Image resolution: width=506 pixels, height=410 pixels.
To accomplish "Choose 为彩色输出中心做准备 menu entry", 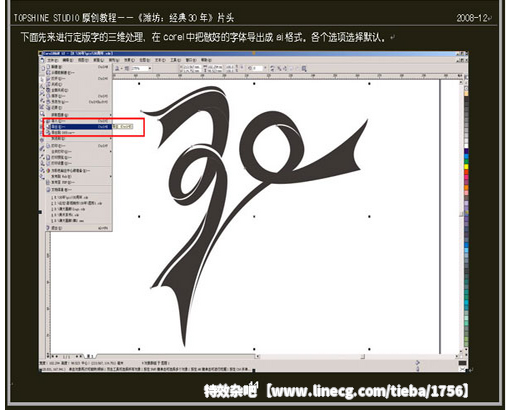I will click(x=78, y=170).
